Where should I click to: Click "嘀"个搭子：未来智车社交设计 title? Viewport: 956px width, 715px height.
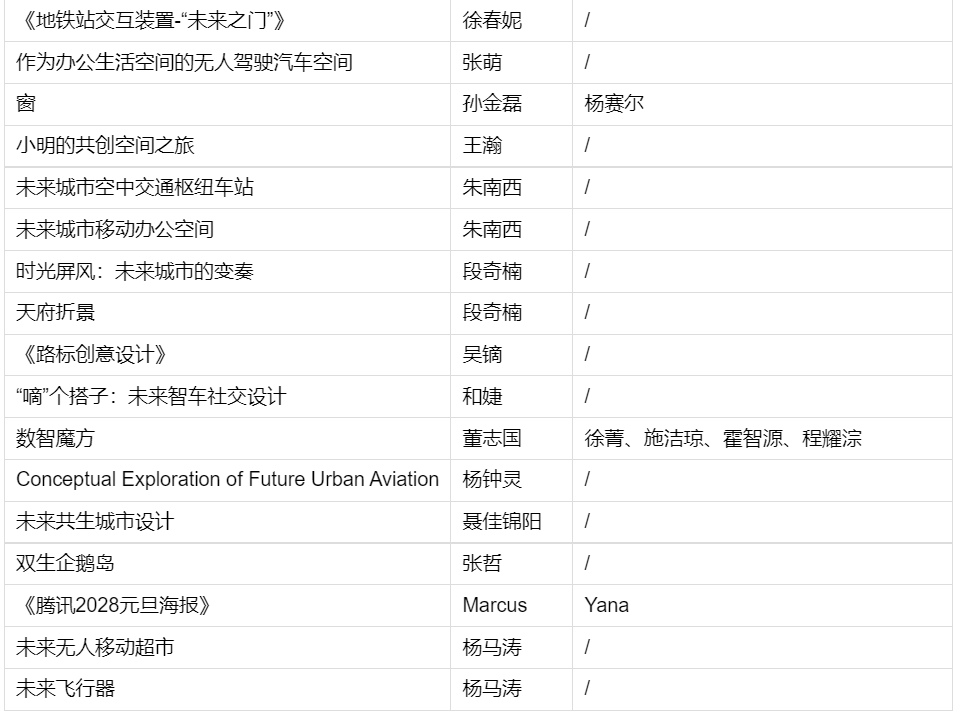[227, 397]
